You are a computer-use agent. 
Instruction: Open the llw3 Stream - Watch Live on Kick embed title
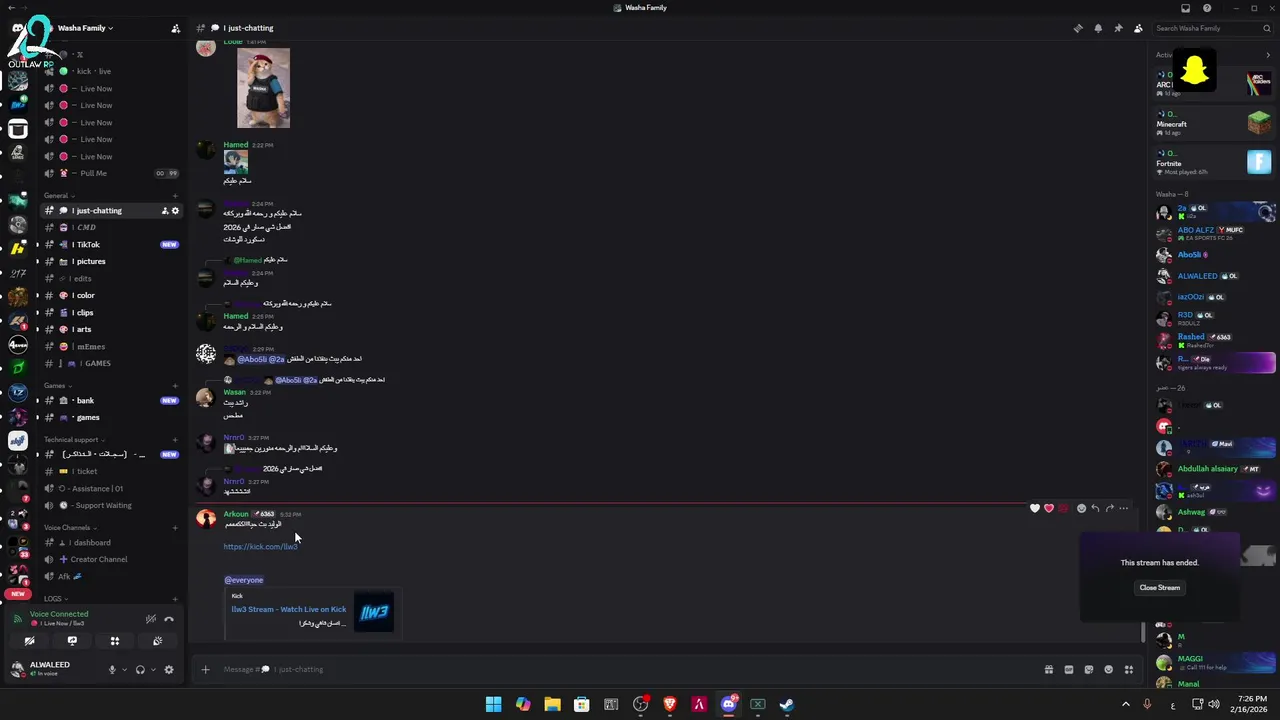[x=289, y=609]
